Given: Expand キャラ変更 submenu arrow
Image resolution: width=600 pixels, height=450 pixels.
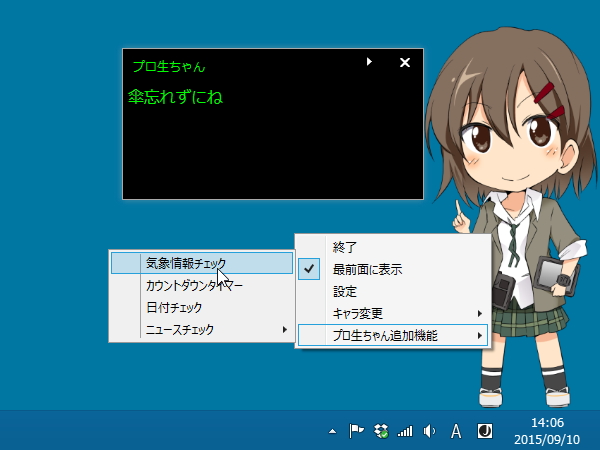Looking at the screenshot, I should point(479,314).
